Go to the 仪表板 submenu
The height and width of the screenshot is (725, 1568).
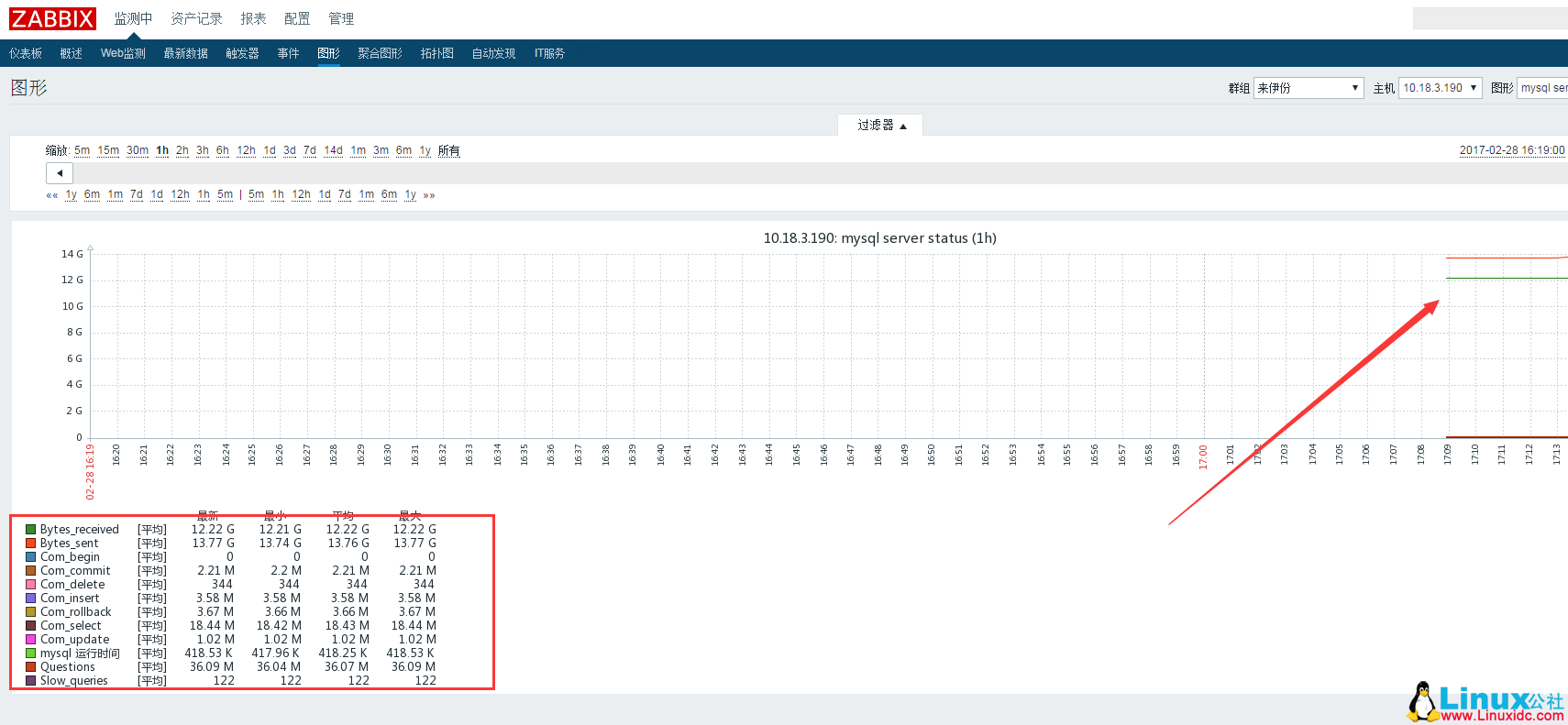(26, 53)
